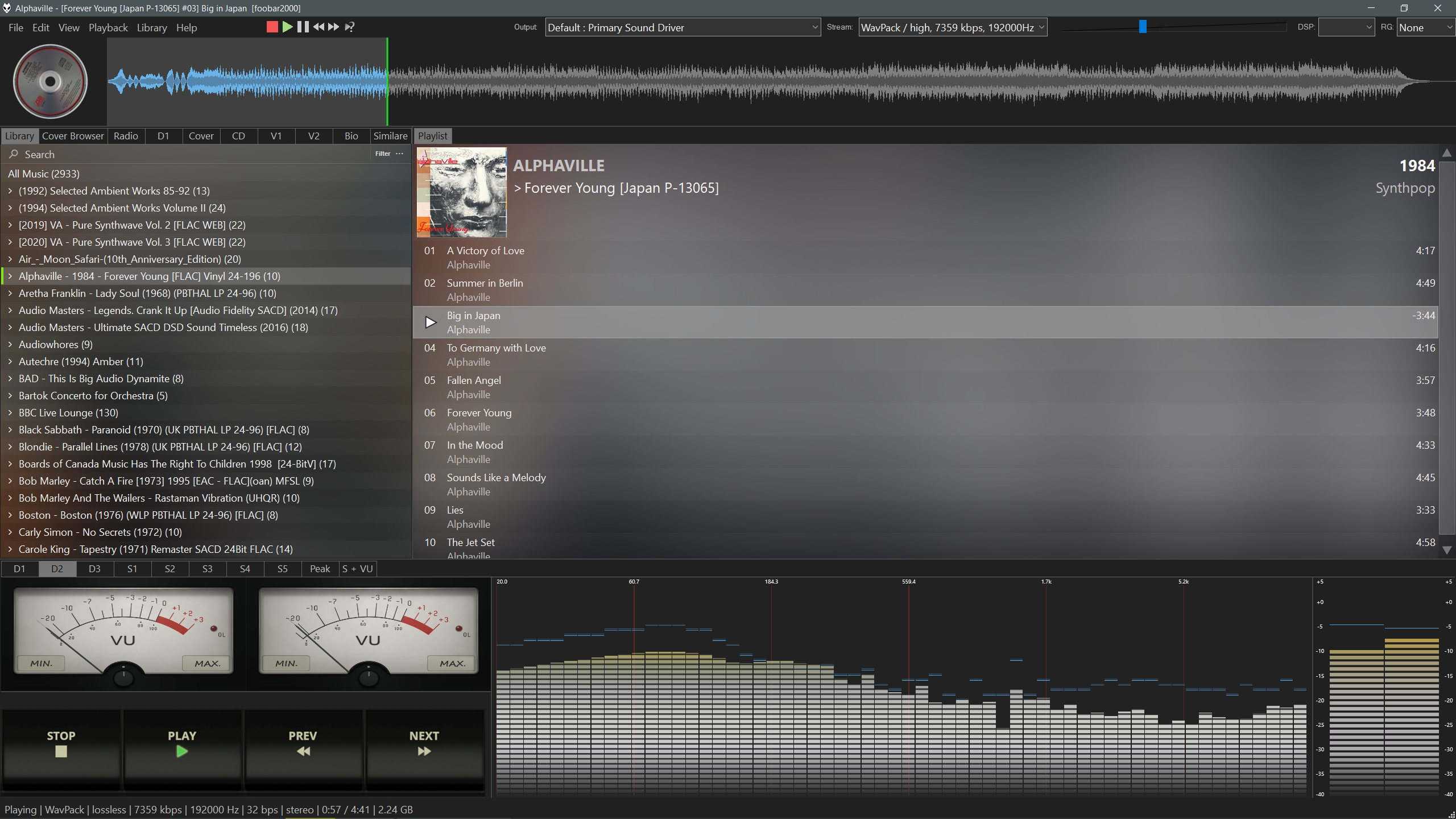Click the random playback icon
The height and width of the screenshot is (819, 1456).
tap(350, 27)
